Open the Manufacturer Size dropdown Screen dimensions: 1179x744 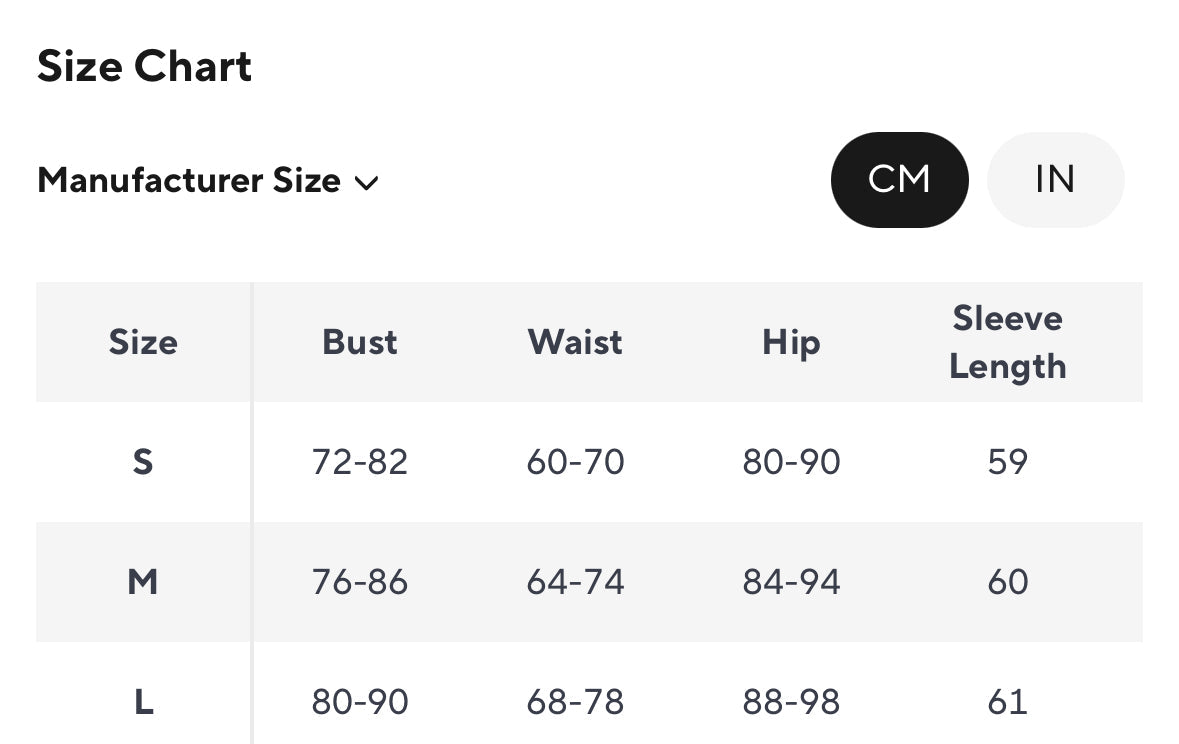[208, 181]
